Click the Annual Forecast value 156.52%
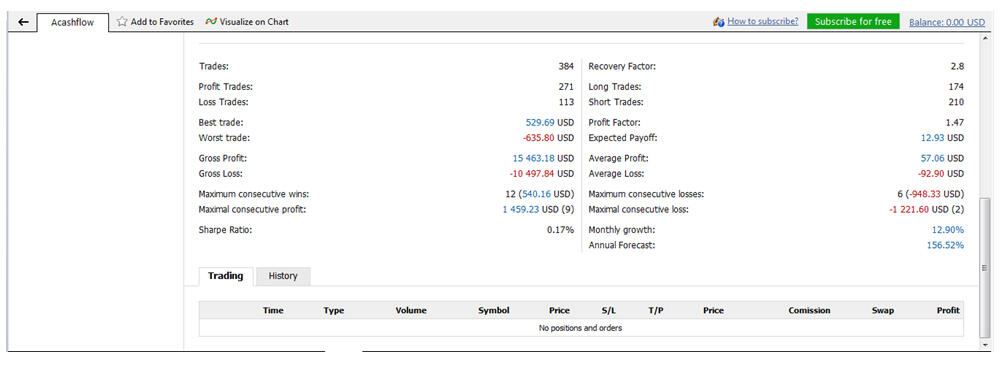This screenshot has height=370, width=1002. [946, 245]
